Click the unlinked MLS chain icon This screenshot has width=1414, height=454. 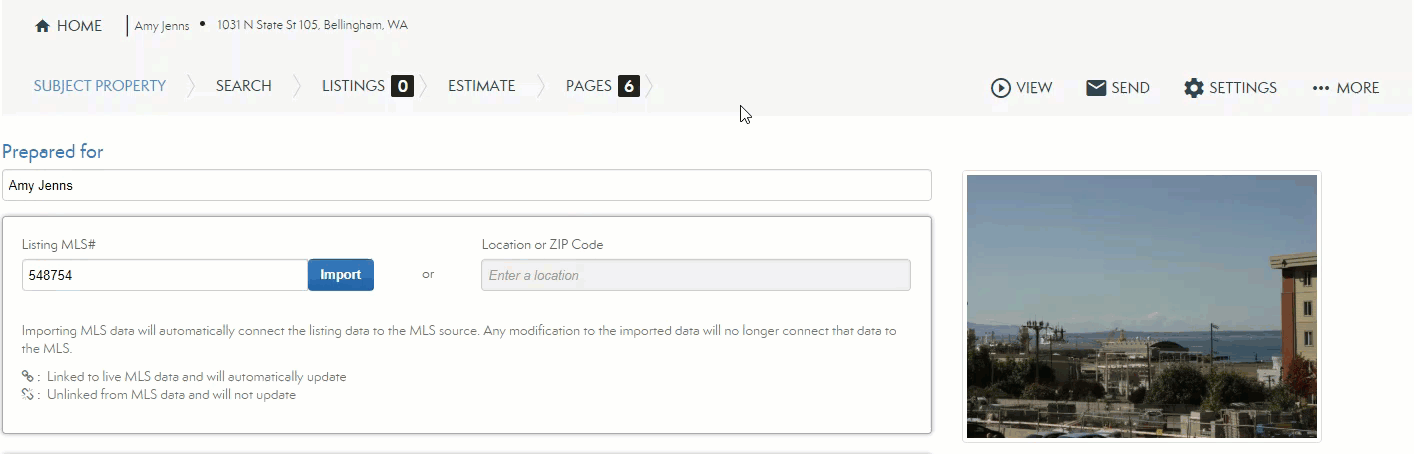28,395
